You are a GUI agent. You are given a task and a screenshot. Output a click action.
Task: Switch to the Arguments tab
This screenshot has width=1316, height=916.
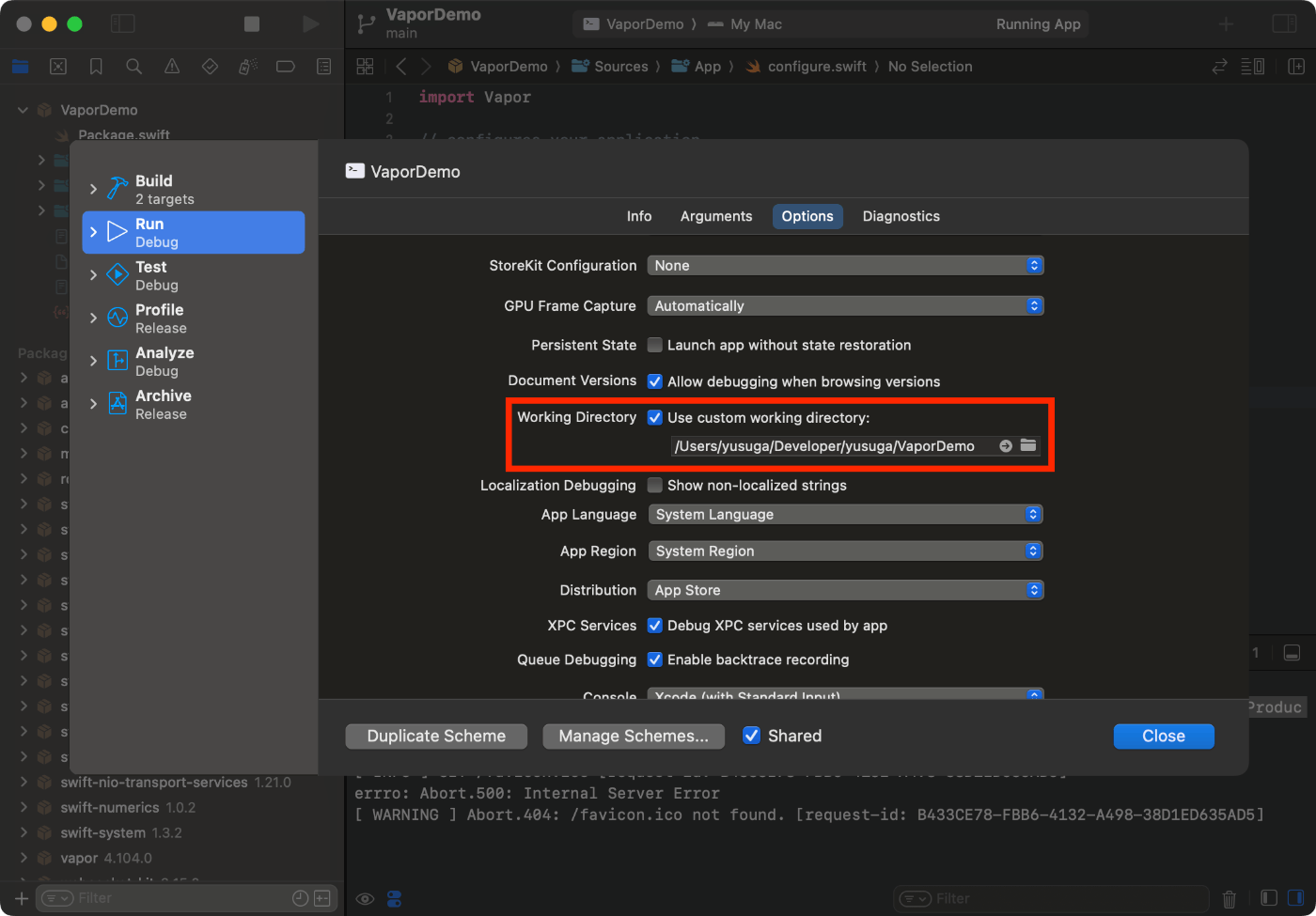tap(716, 216)
